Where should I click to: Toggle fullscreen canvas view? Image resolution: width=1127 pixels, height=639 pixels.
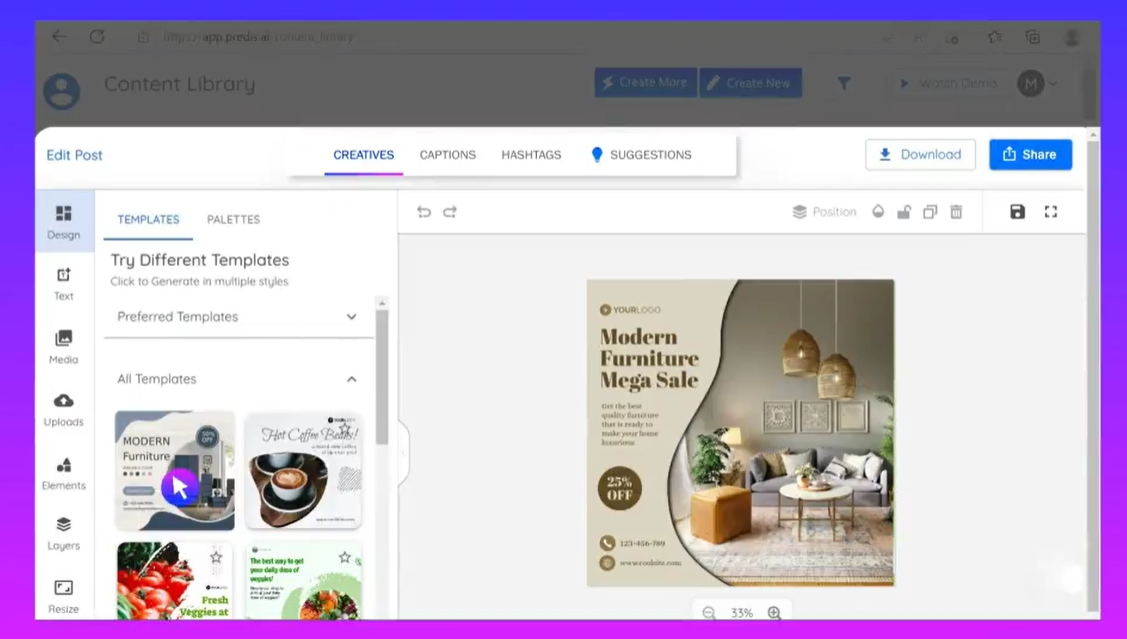point(1051,212)
